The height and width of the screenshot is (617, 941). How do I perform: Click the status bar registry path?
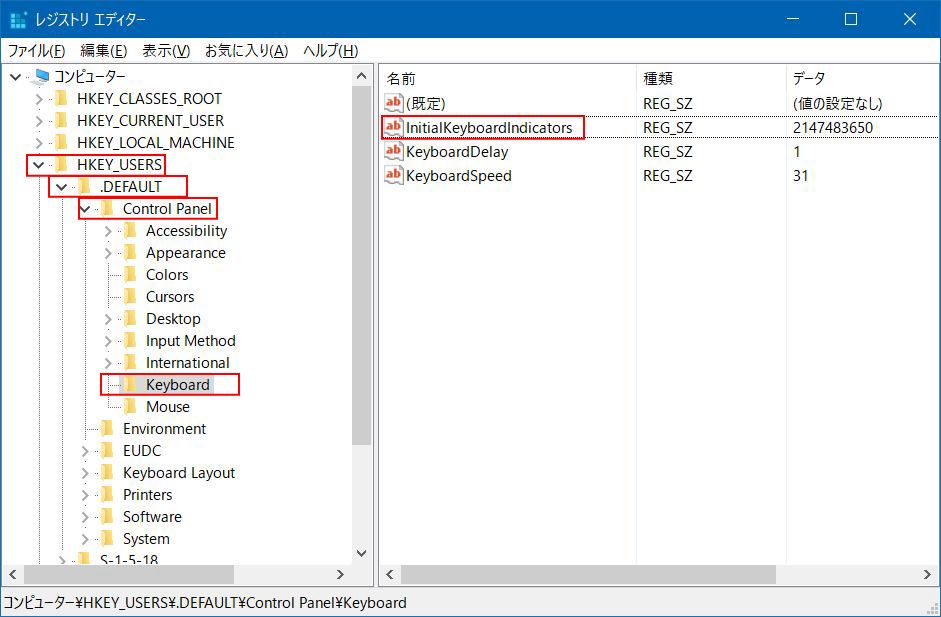[x=205, y=603]
